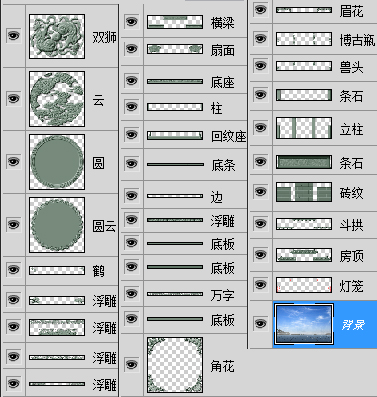Select the layer named 砖纹
Screen dimensions: 377x397
351,193
